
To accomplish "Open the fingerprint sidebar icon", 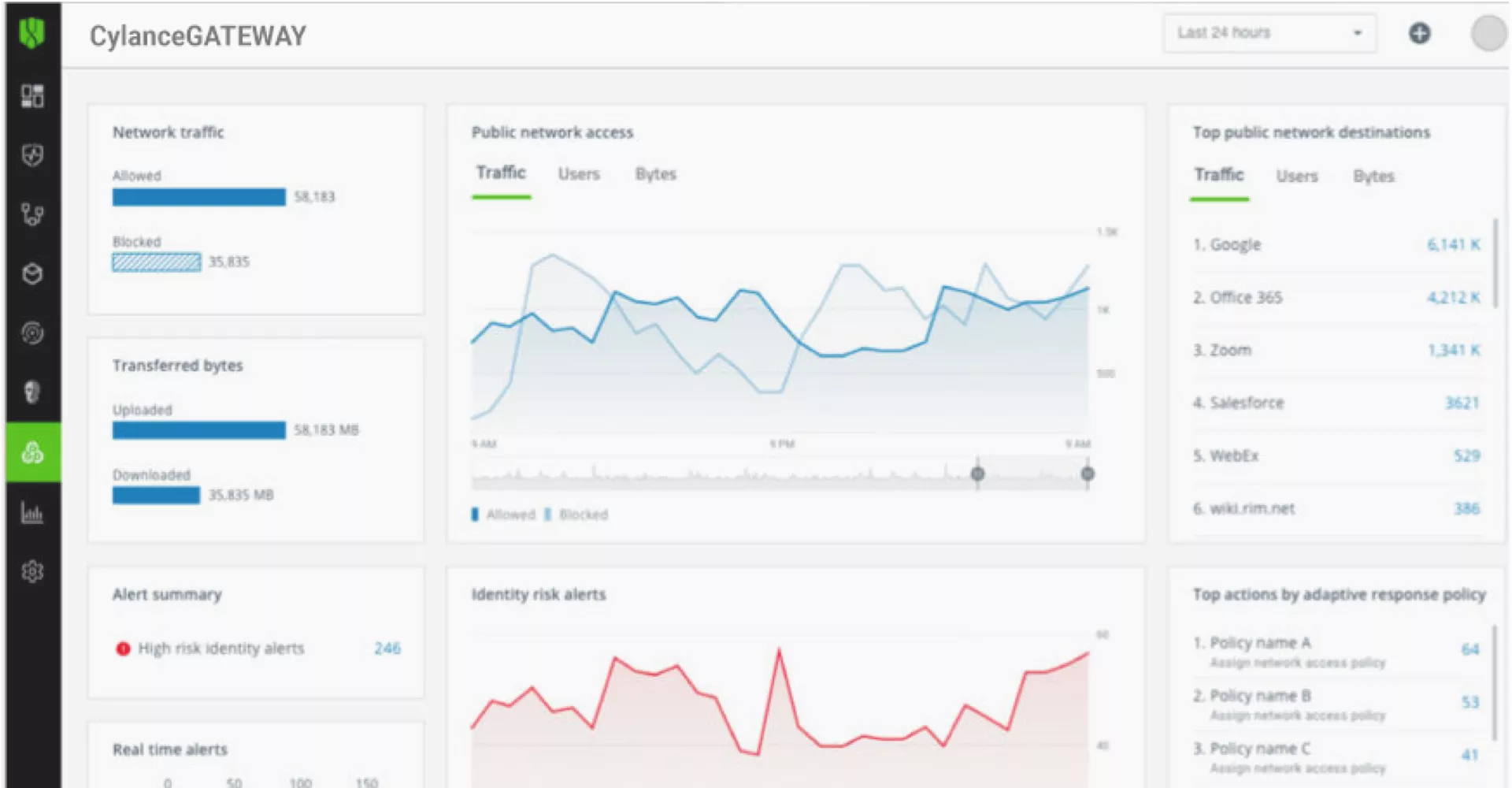I will [32, 333].
